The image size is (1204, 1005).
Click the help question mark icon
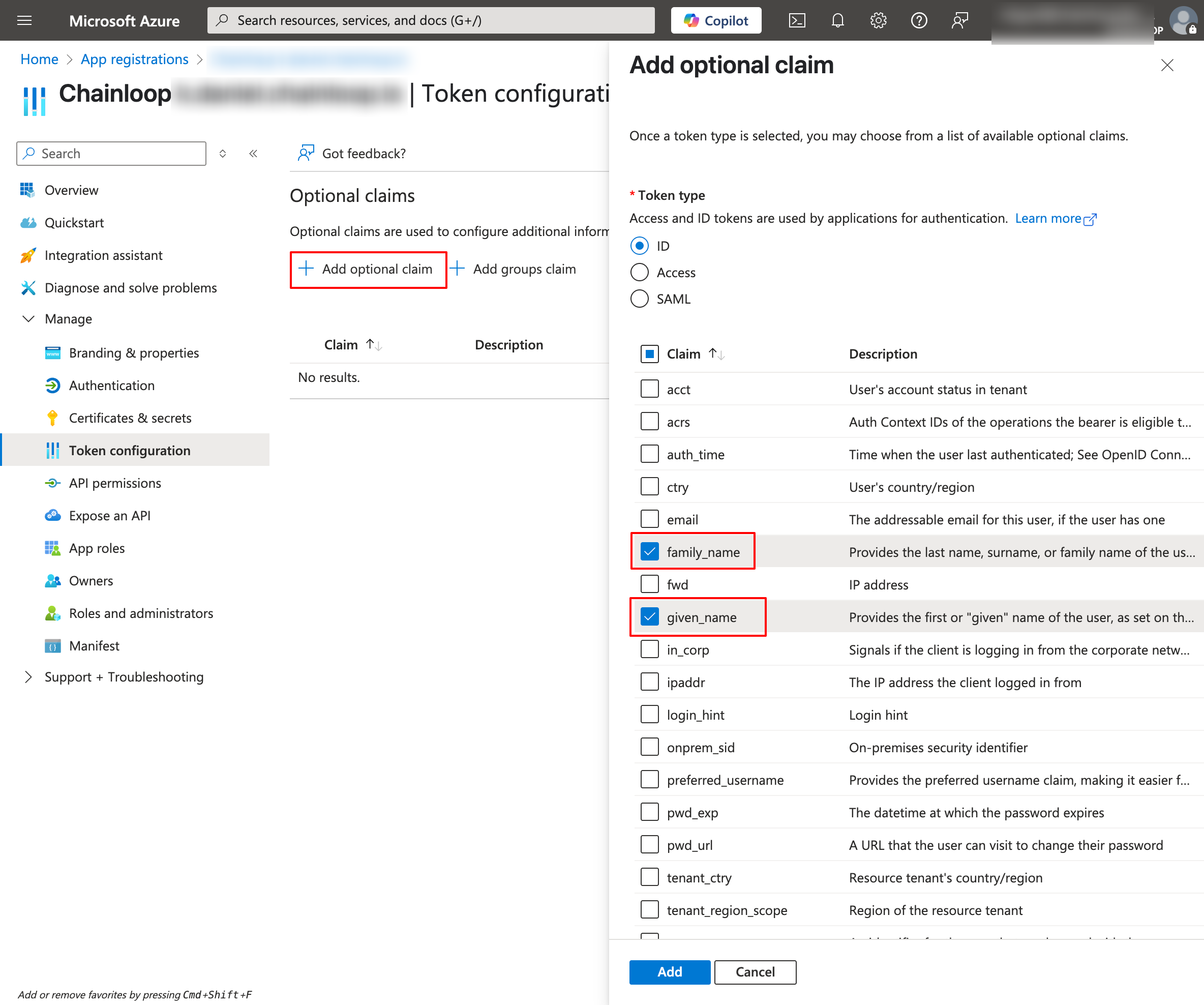click(918, 21)
